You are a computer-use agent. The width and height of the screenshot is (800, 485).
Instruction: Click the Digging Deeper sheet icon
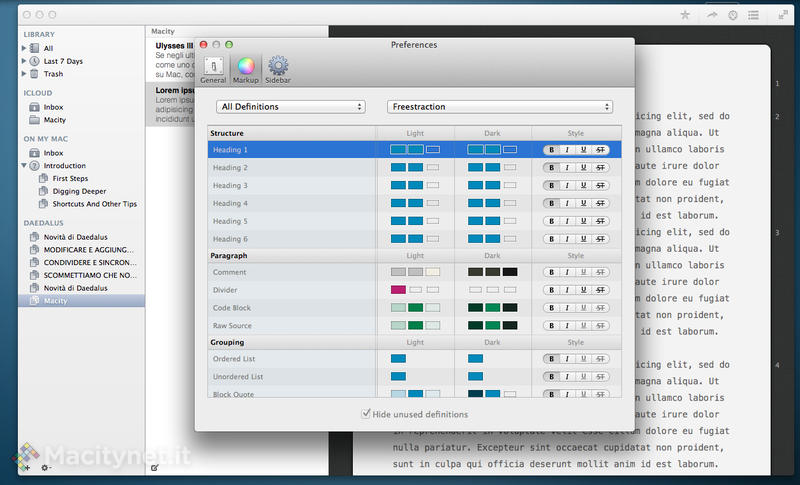pos(43,191)
